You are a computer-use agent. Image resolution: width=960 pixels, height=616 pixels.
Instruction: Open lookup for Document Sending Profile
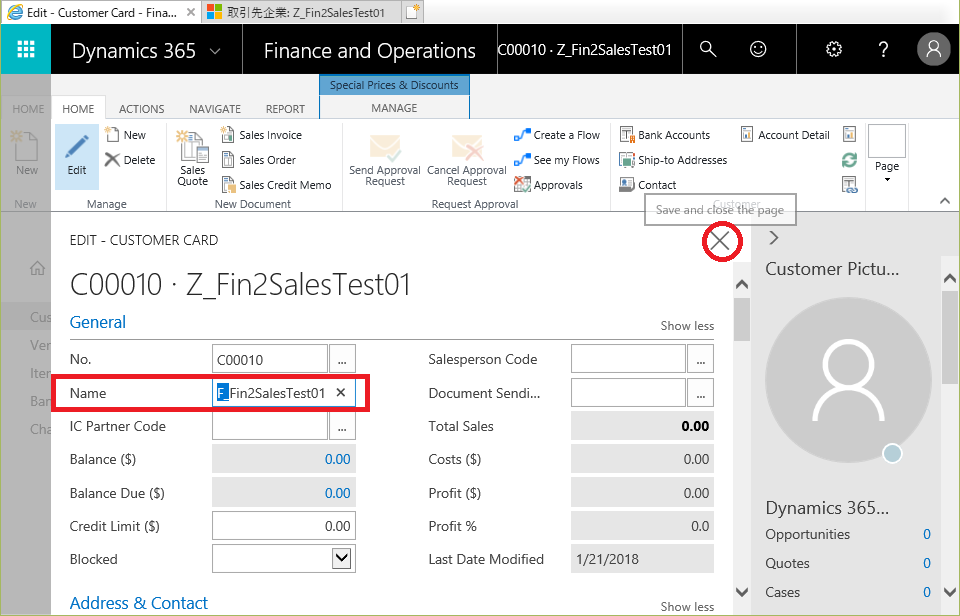[700, 393]
